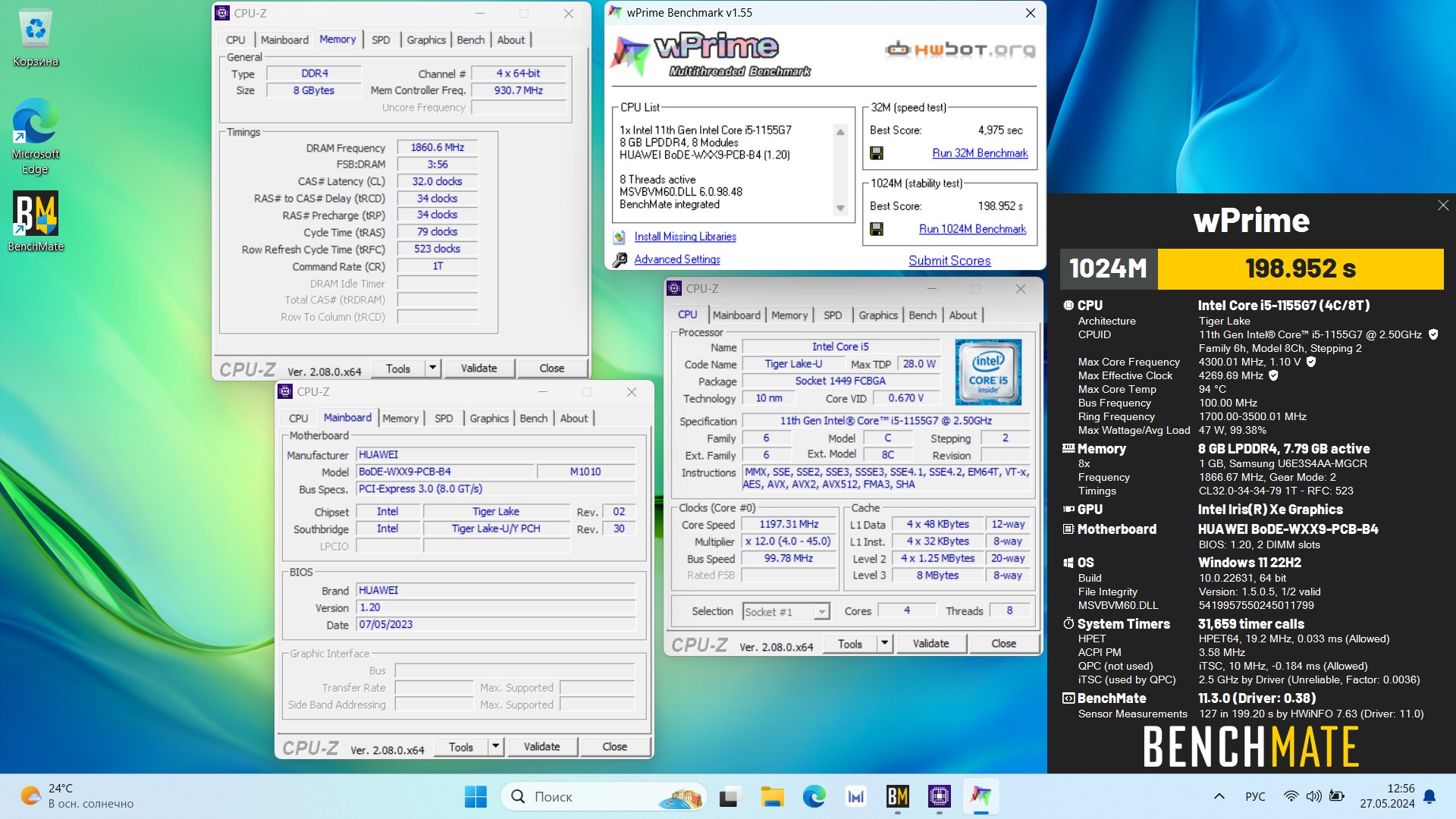The width and height of the screenshot is (1456, 819).
Task: Click save icon next to Run 1024M Benchmark
Action: pyautogui.click(x=876, y=229)
